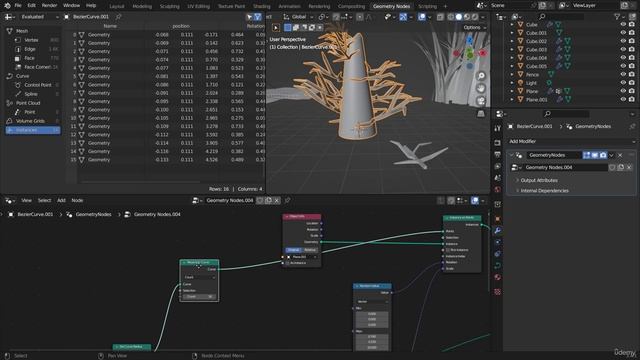Click Relative button in Object Info node
Image resolution: width=640 pixels, height=360 pixels.
310,250
